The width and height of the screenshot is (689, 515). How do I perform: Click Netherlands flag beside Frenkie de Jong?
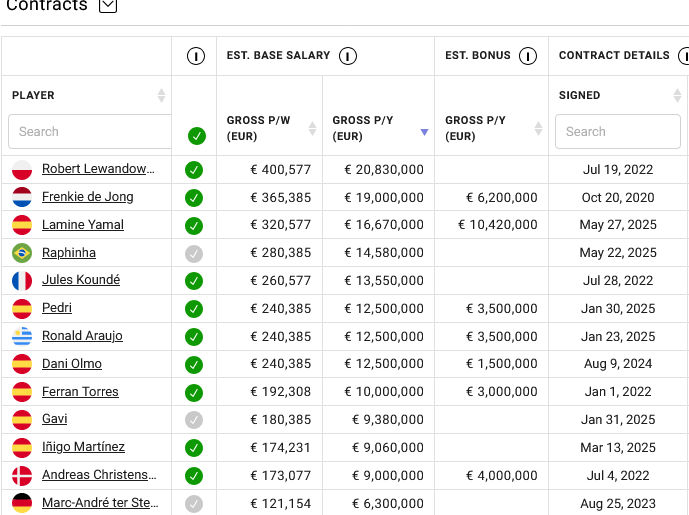[x=22, y=197]
